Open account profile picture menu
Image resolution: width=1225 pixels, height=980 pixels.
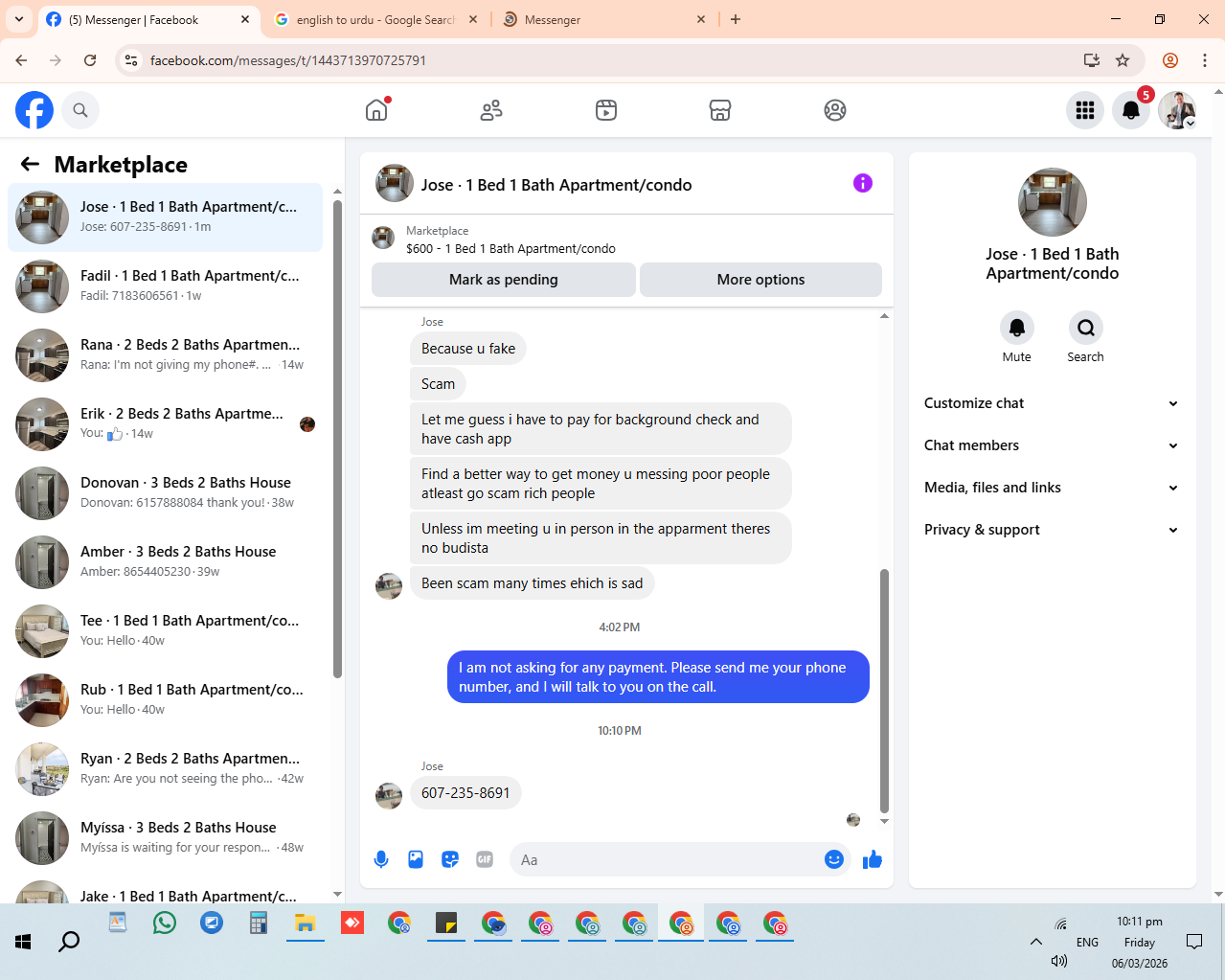pyautogui.click(x=1177, y=110)
